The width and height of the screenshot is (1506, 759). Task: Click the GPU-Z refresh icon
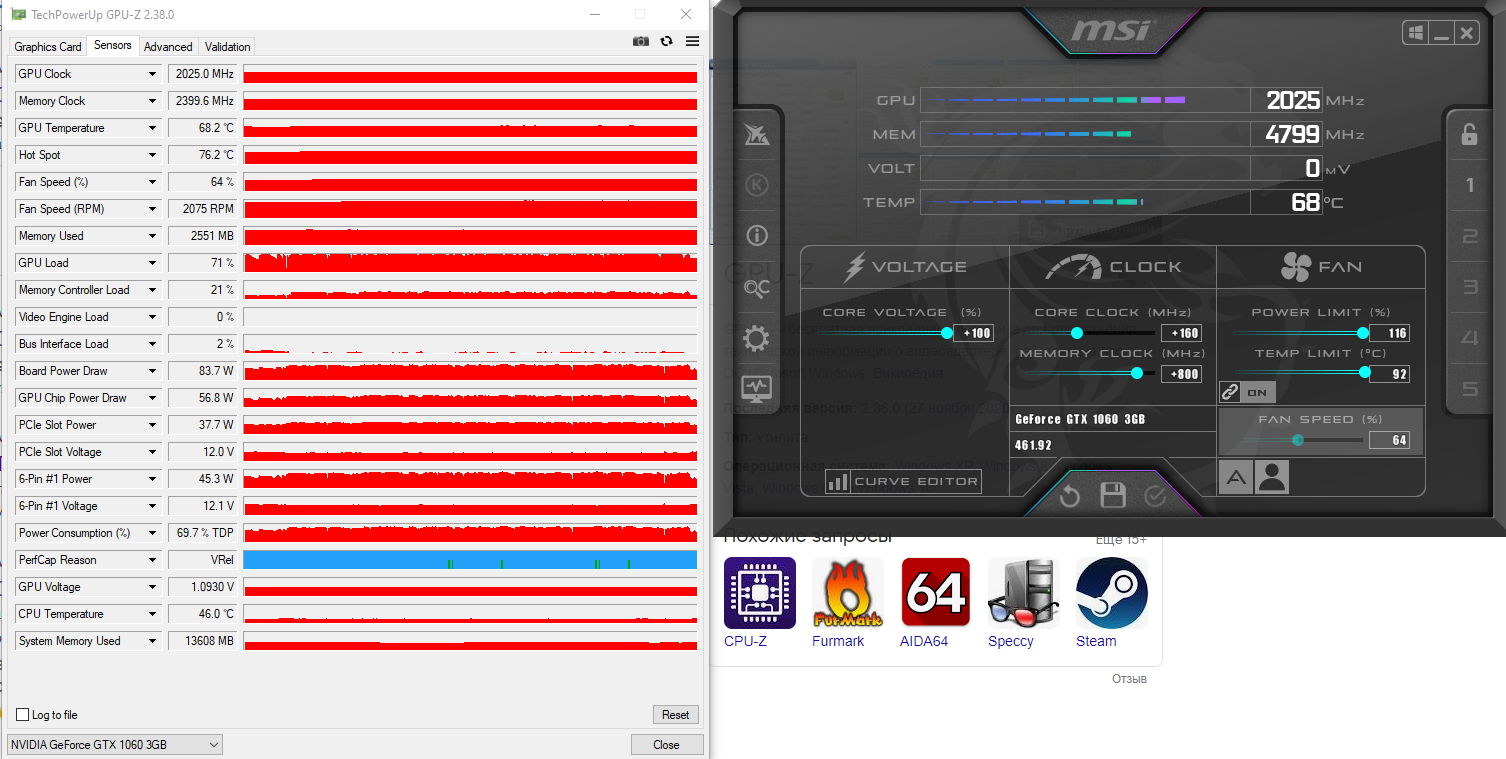click(667, 41)
